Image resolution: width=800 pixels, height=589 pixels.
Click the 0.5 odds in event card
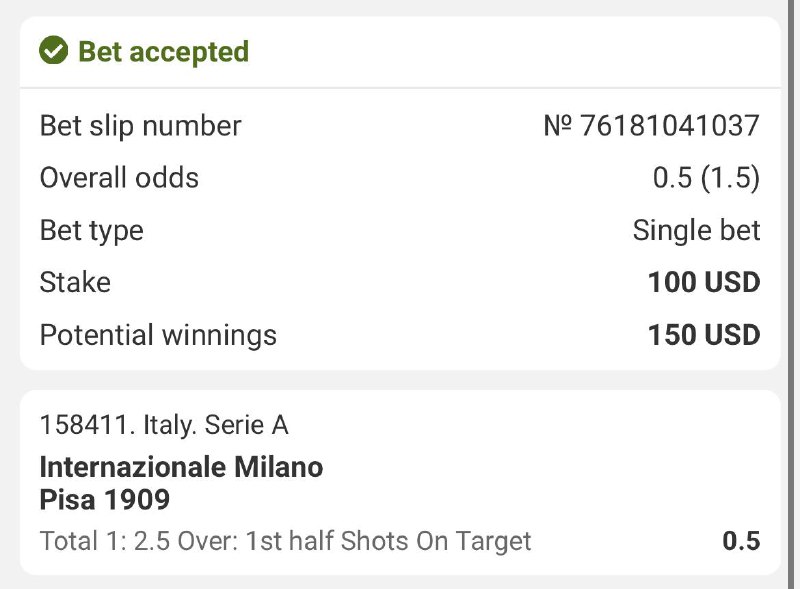(741, 542)
